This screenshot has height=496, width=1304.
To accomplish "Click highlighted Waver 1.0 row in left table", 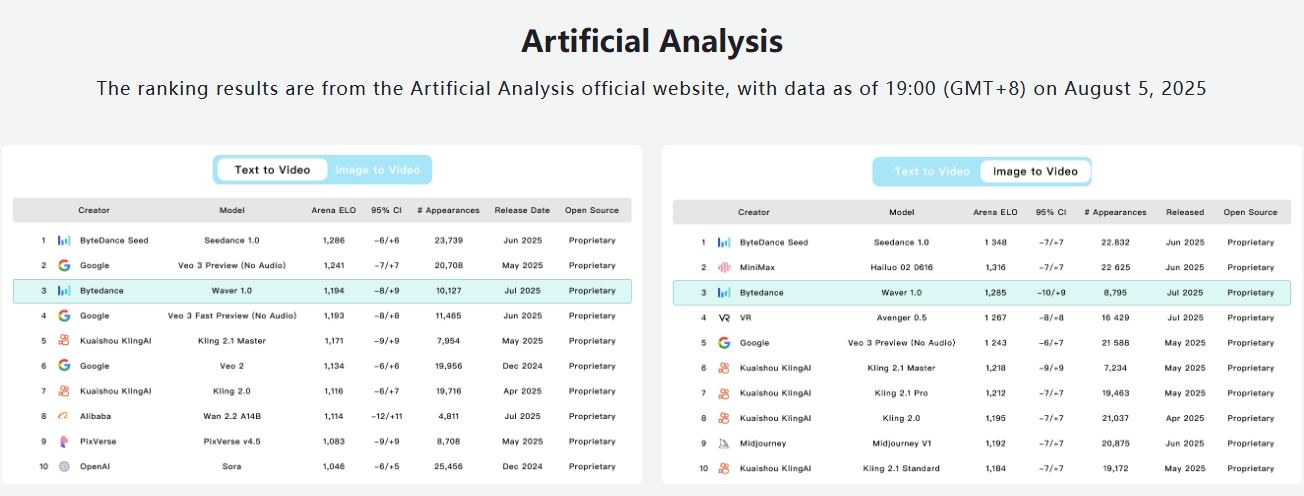I will [x=322, y=291].
